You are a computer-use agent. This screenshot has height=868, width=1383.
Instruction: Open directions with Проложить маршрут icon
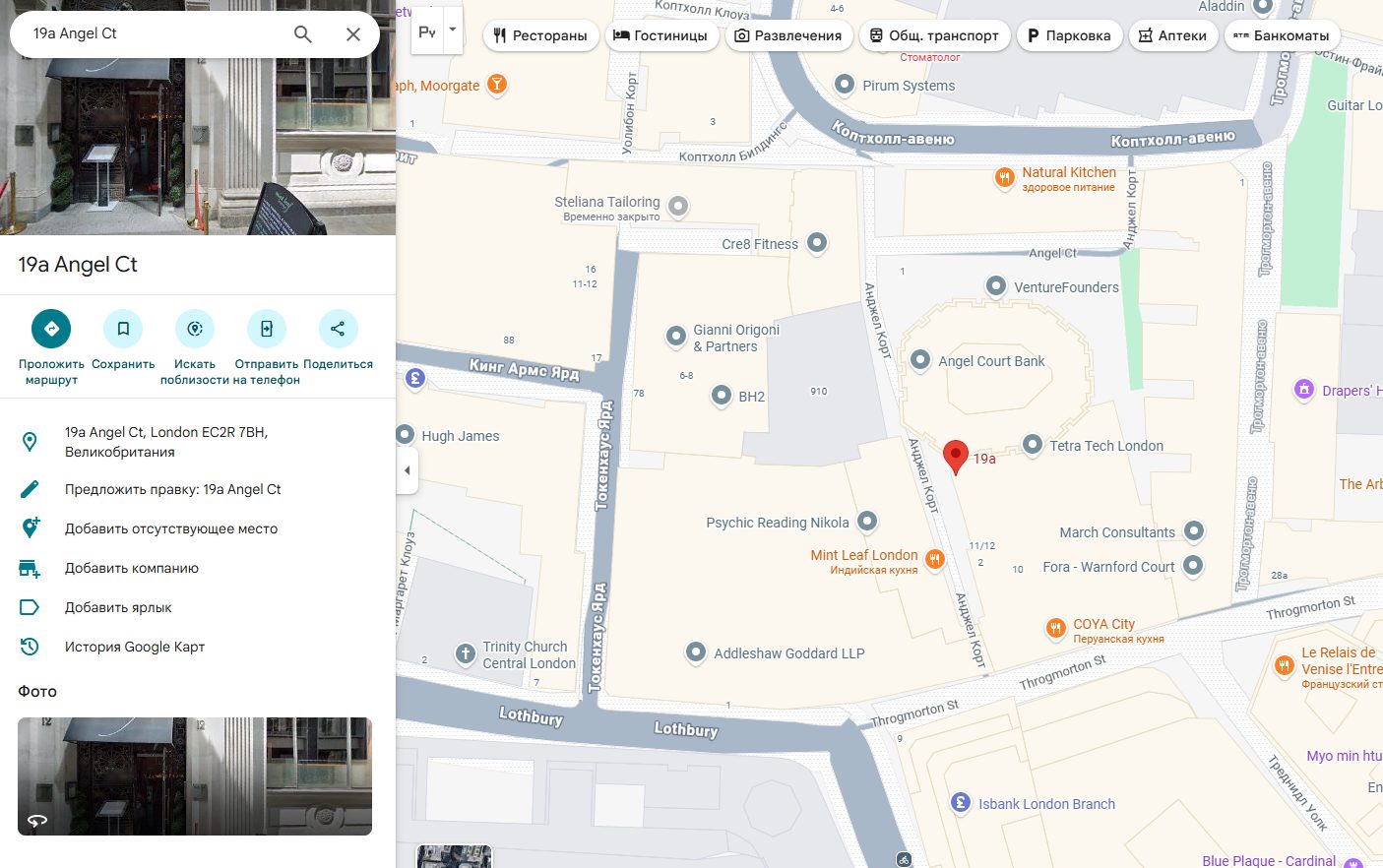click(x=51, y=329)
